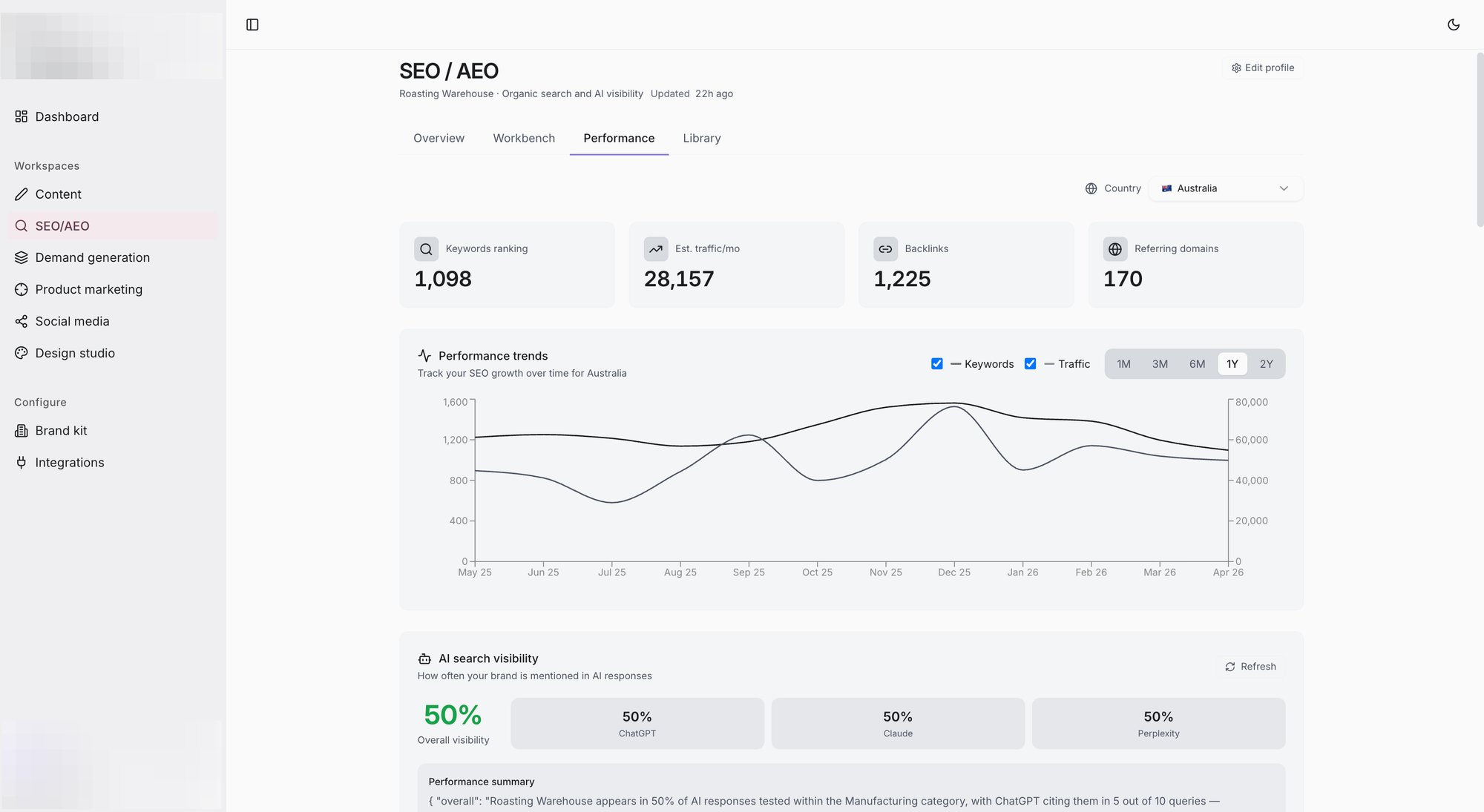Image resolution: width=1484 pixels, height=812 pixels.
Task: Click the Edit profile button
Action: (1262, 67)
